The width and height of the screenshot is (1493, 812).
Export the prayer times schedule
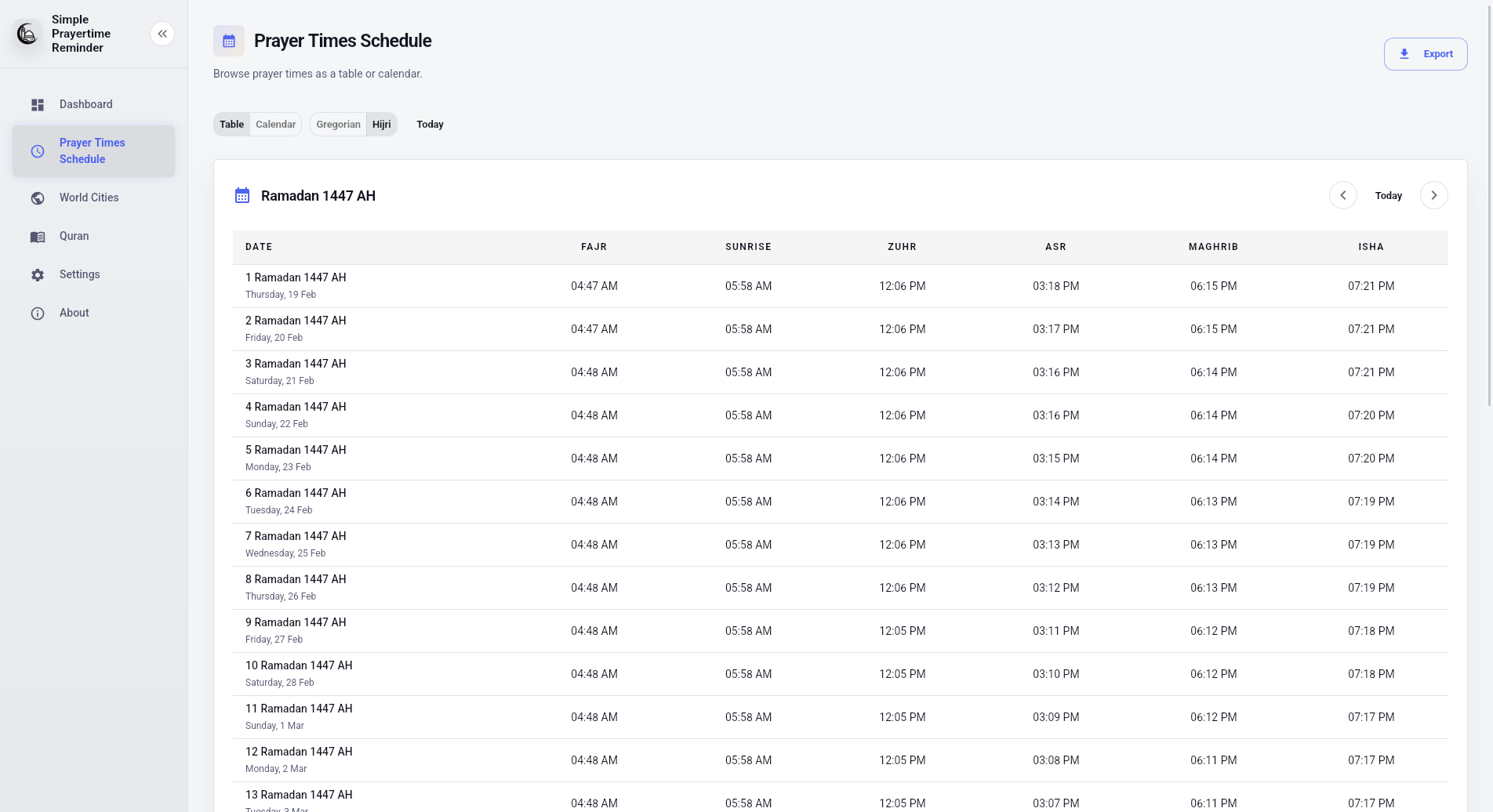[1426, 54]
